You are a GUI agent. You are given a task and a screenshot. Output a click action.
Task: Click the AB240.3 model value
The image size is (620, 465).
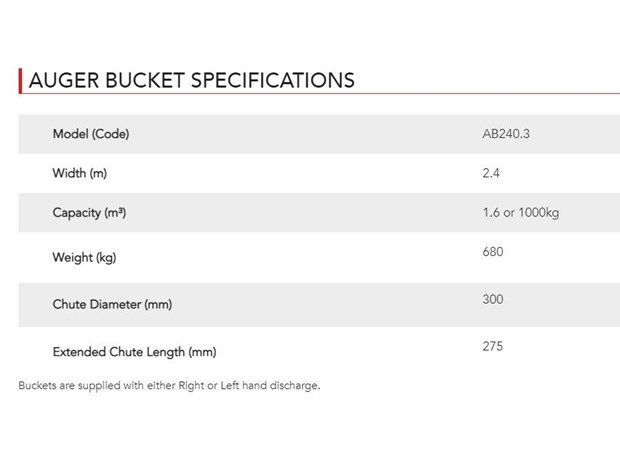click(x=506, y=134)
